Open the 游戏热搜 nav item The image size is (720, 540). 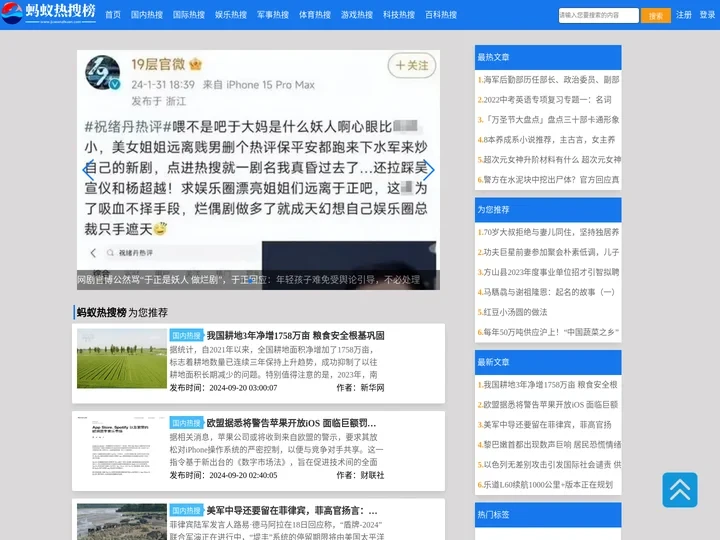click(x=357, y=15)
